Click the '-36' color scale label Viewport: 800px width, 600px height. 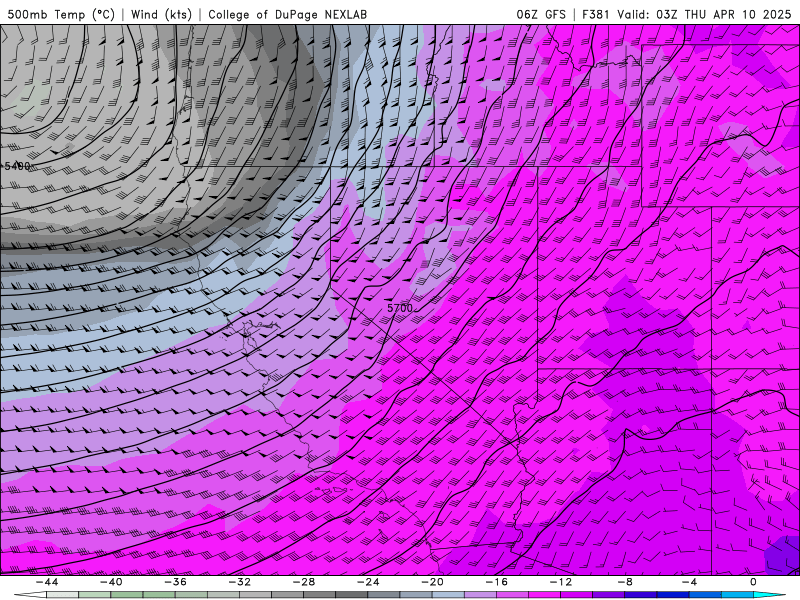[175, 582]
